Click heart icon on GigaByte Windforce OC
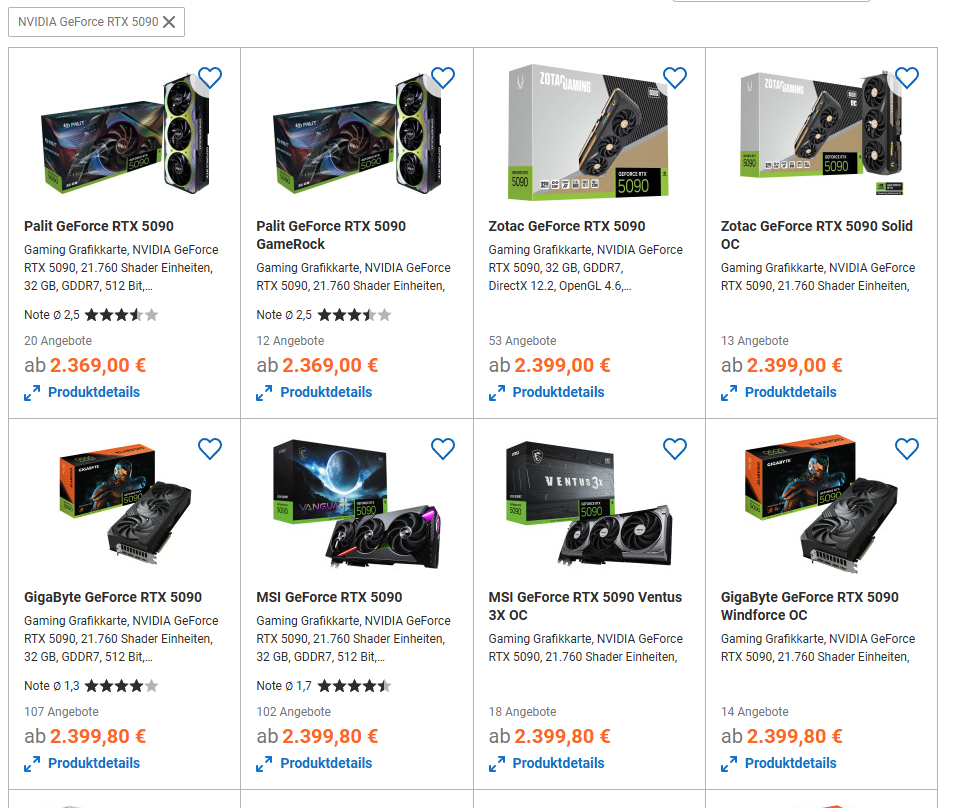 click(907, 449)
